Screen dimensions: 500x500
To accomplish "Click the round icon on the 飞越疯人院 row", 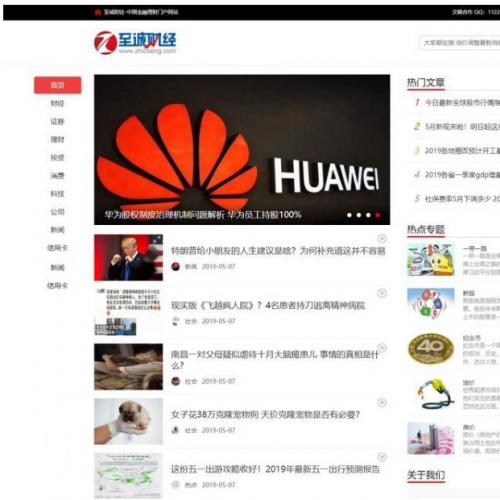I will 382,293.
